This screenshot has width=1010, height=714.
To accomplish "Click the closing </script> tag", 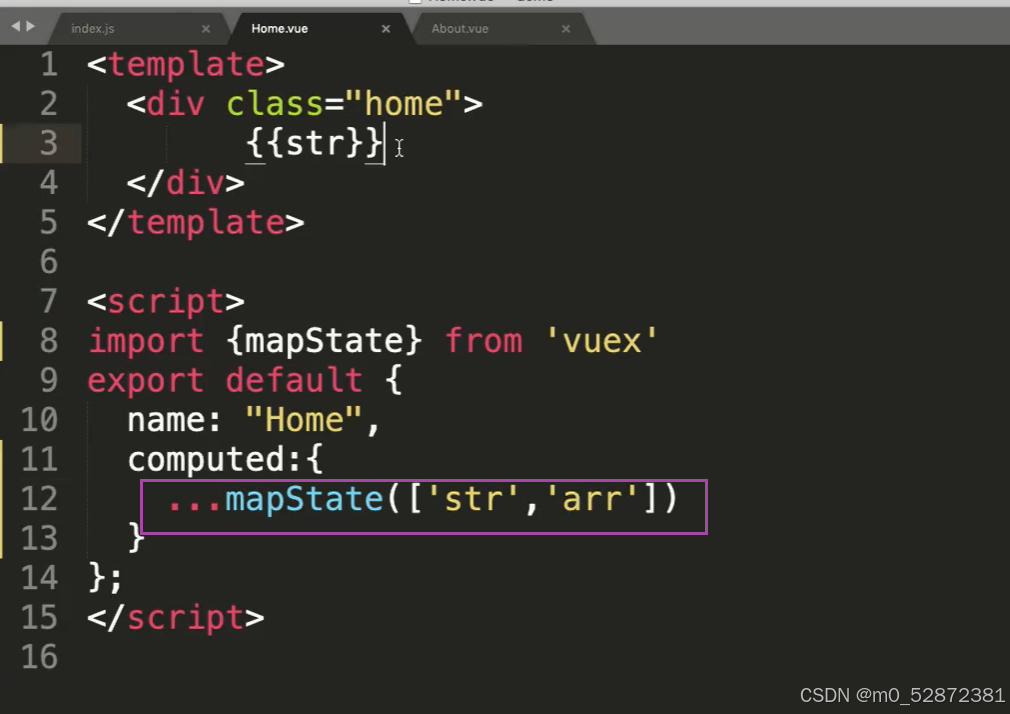I will (176, 617).
